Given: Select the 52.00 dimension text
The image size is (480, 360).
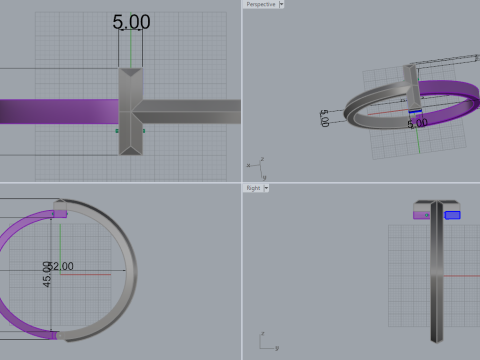Looking at the screenshot, I should click(x=61, y=266).
